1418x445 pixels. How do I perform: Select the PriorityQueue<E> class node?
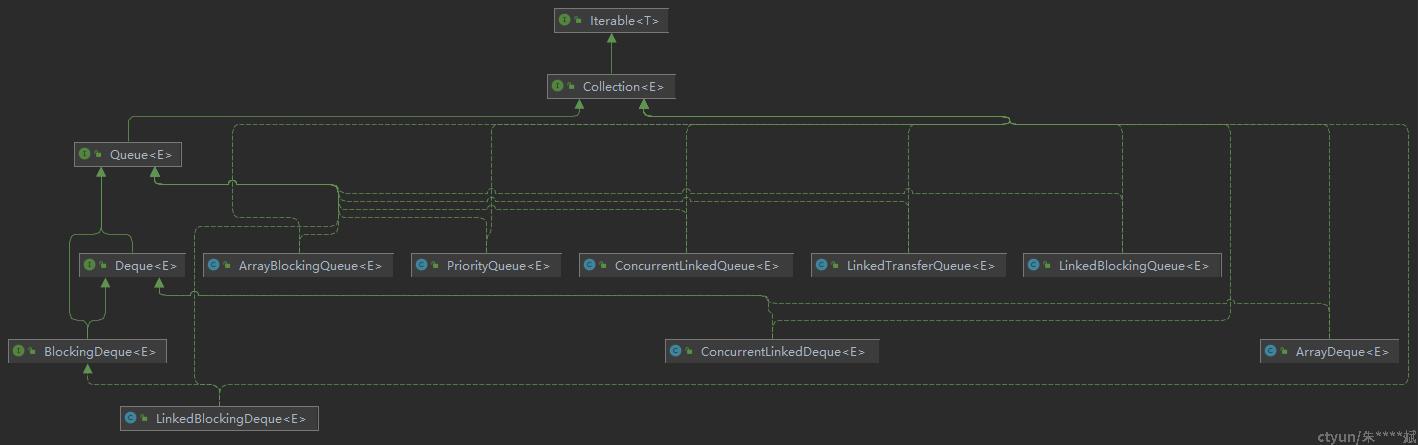tap(486, 265)
